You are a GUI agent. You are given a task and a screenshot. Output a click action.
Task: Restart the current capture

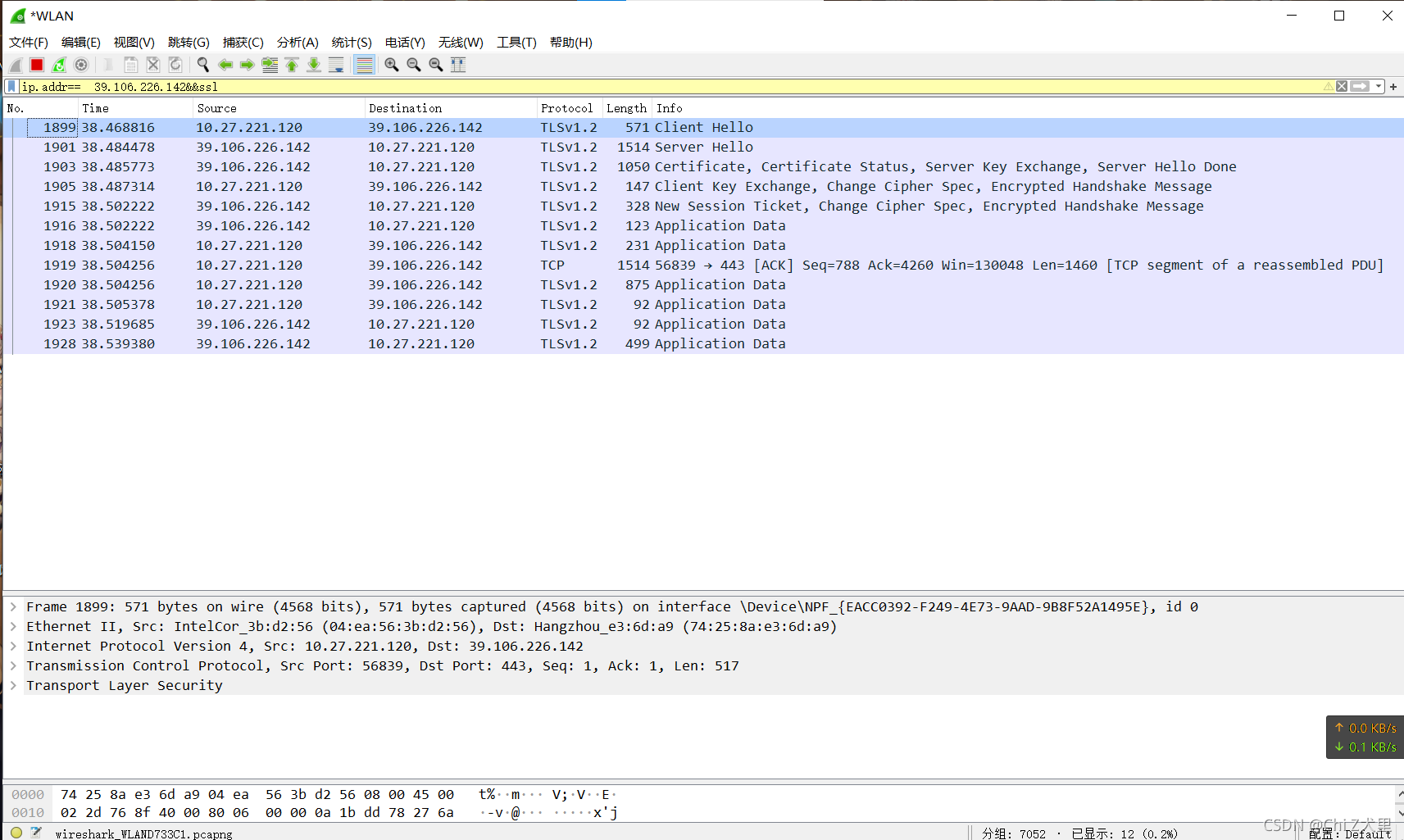[x=59, y=65]
